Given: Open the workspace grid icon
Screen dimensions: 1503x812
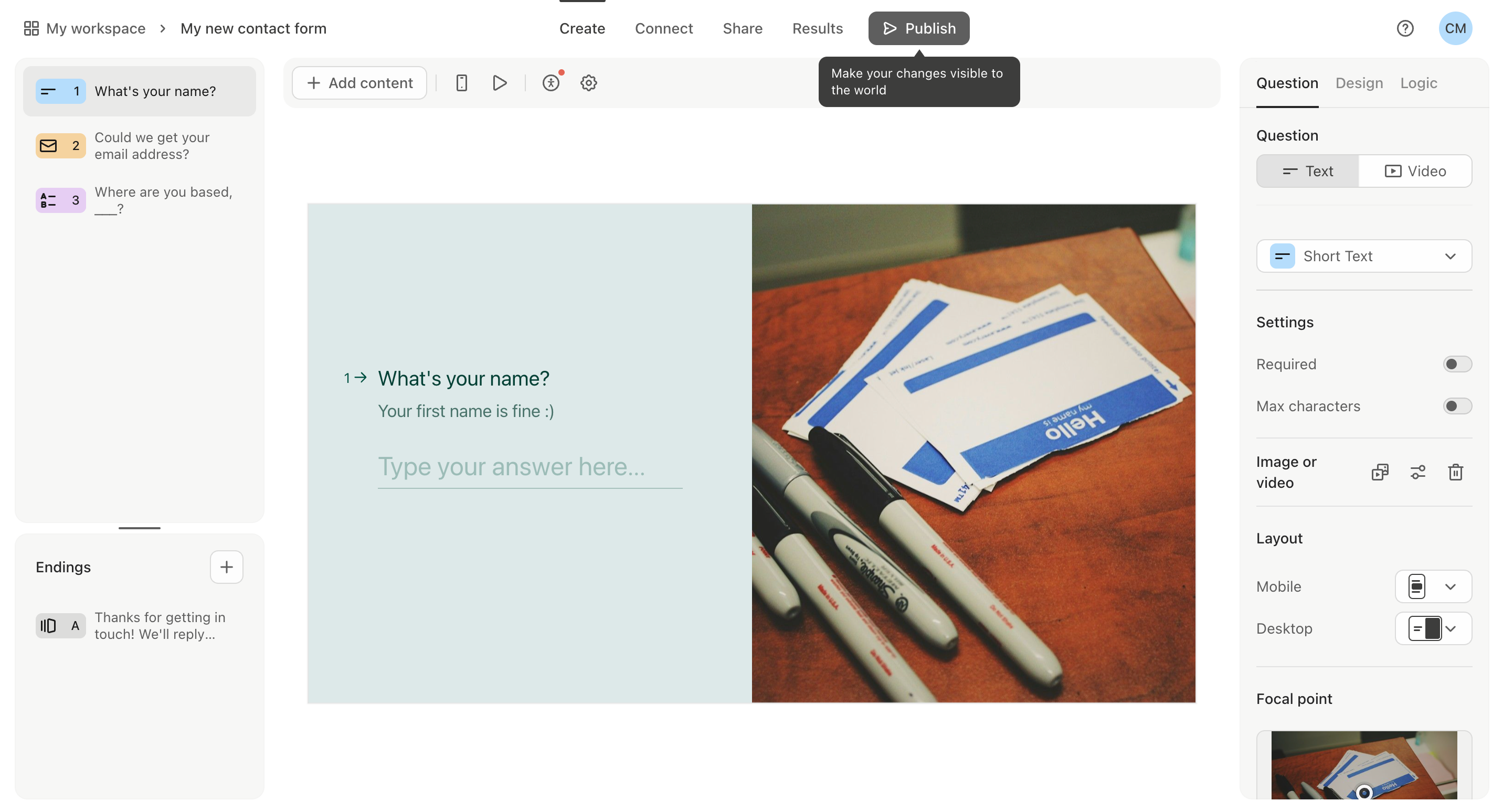Looking at the screenshot, I should [x=31, y=28].
